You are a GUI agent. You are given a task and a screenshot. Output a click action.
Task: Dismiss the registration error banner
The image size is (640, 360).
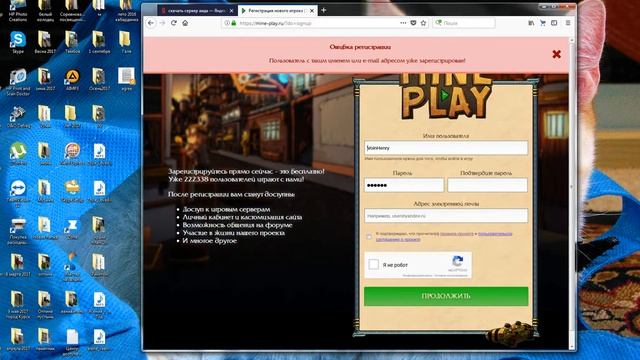click(556, 54)
